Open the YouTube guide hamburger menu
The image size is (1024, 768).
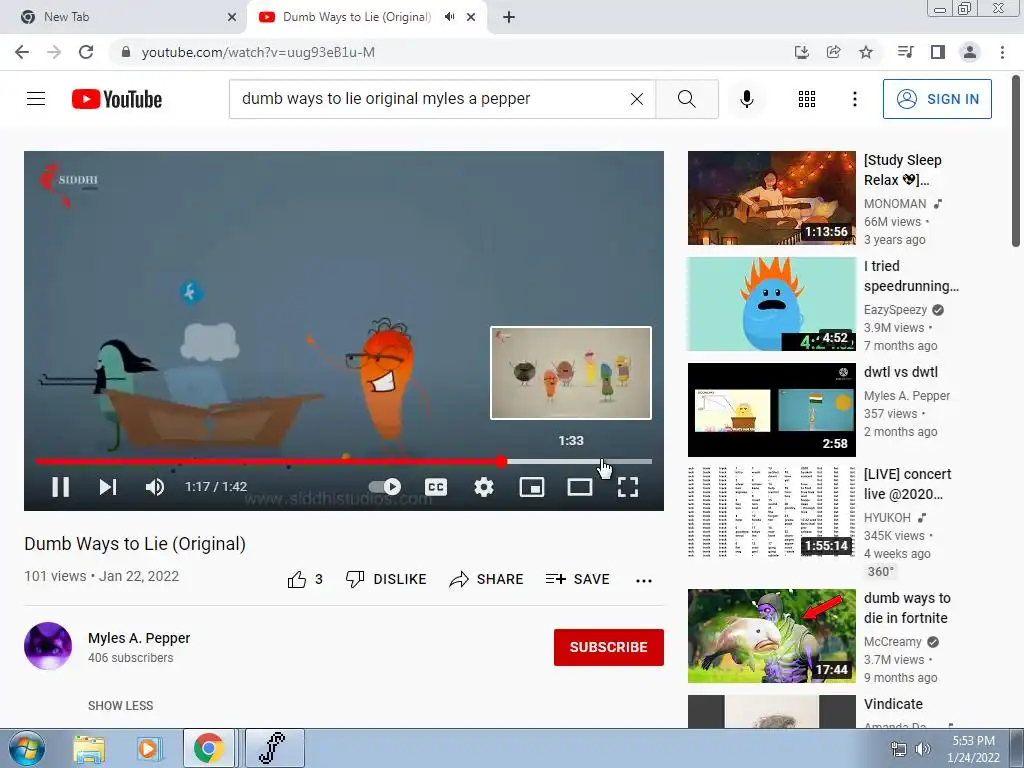pos(36,99)
